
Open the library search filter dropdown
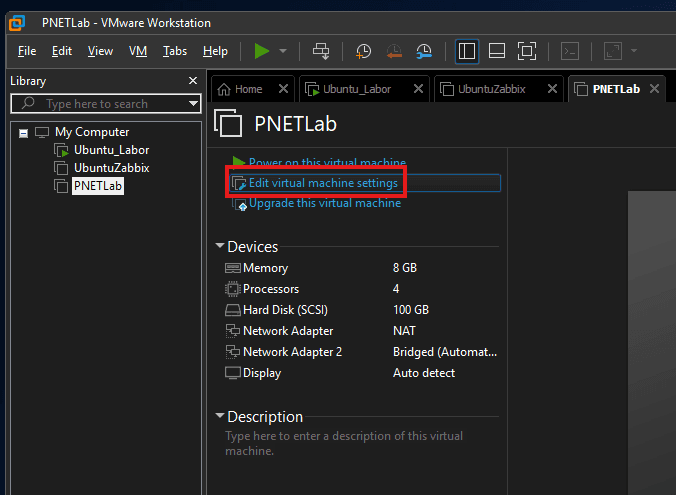[x=193, y=104]
